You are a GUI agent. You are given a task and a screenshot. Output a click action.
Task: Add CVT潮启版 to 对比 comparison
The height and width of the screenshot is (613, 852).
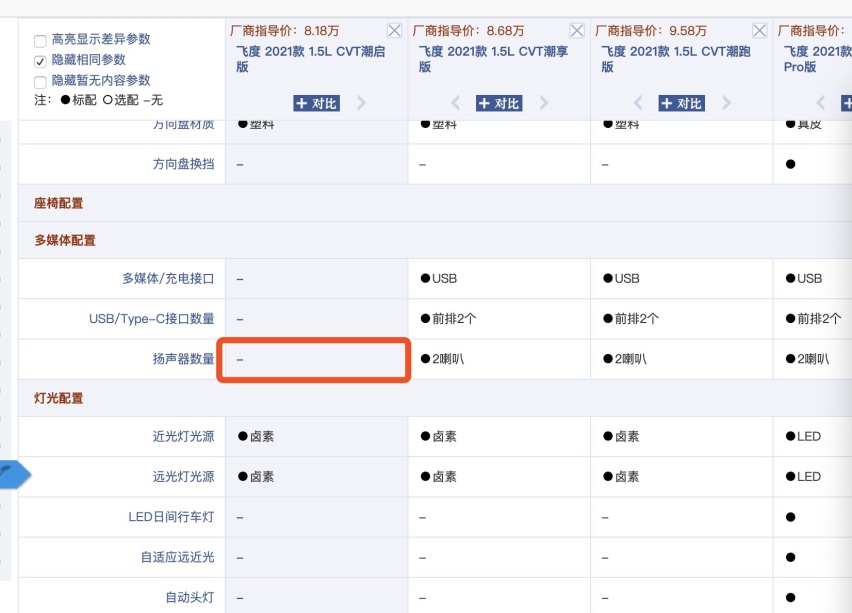click(x=317, y=103)
